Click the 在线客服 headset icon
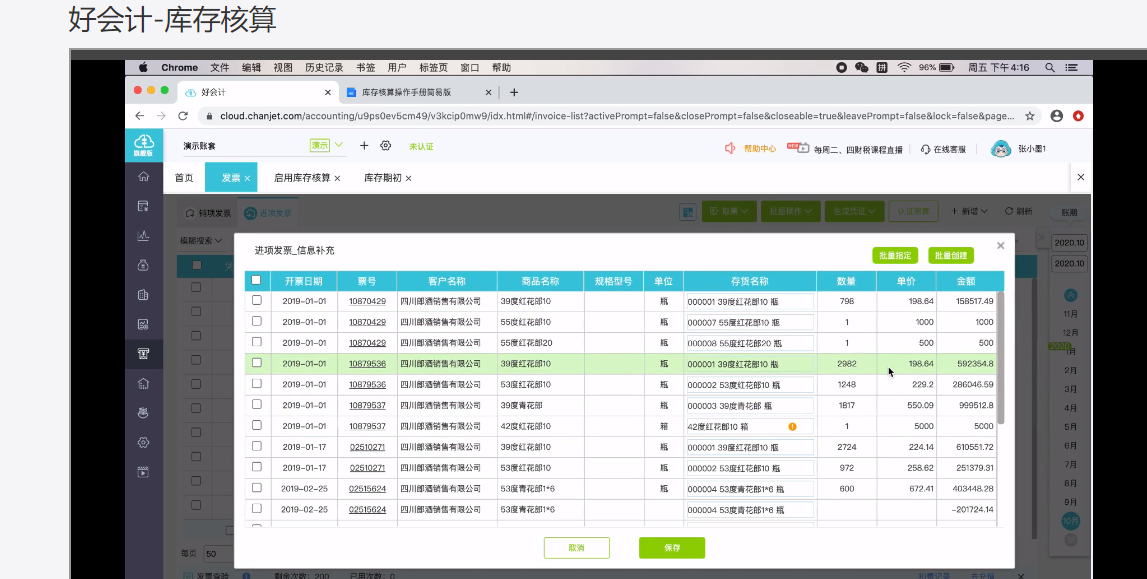The image size is (1147, 579). [x=925, y=148]
